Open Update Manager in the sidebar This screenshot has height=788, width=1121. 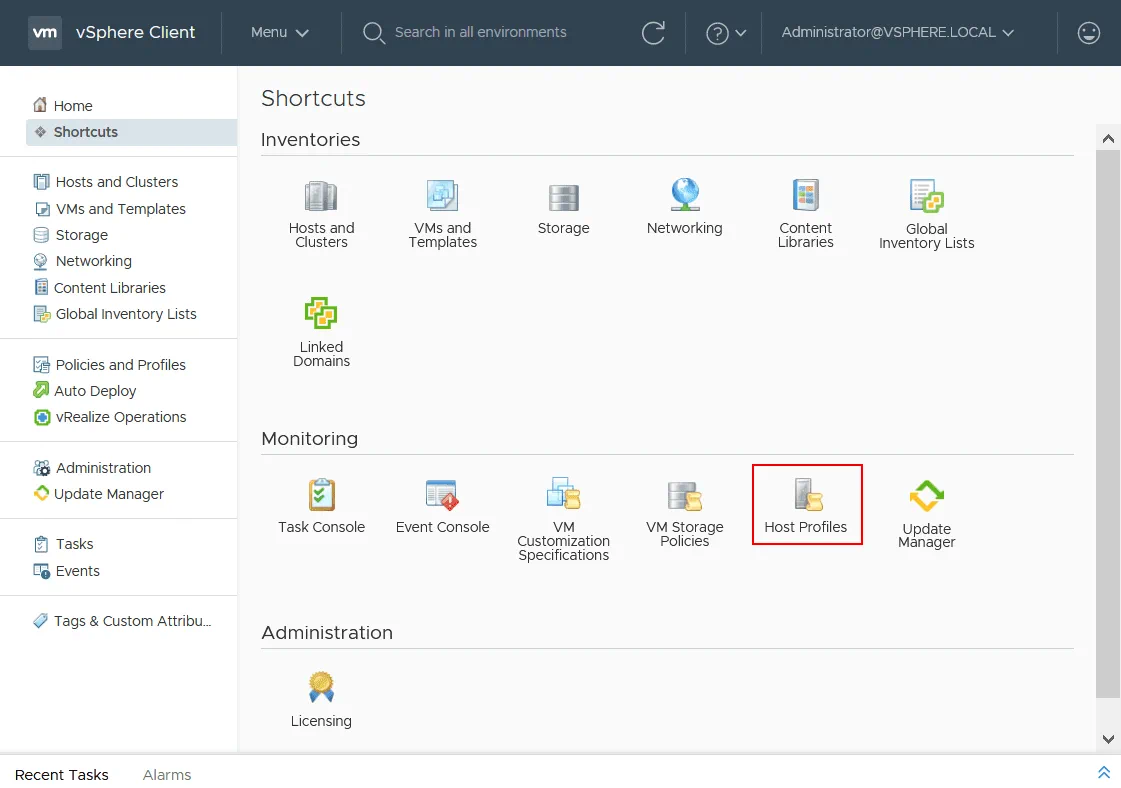point(108,494)
